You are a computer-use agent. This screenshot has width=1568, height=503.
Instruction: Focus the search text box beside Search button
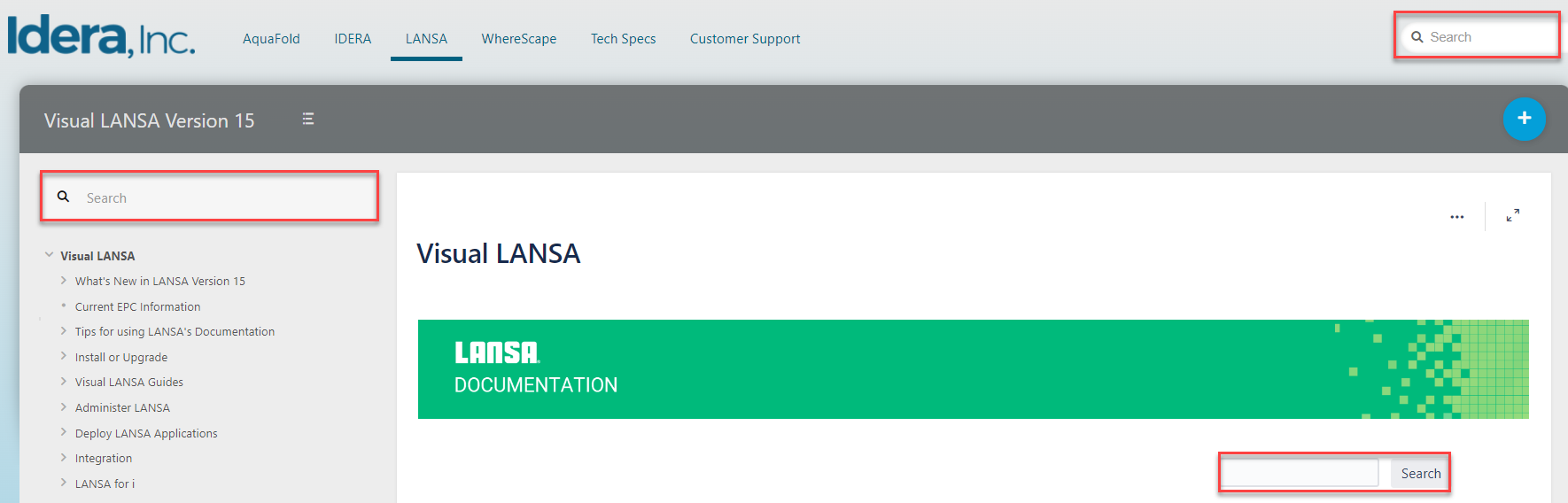coord(1300,473)
